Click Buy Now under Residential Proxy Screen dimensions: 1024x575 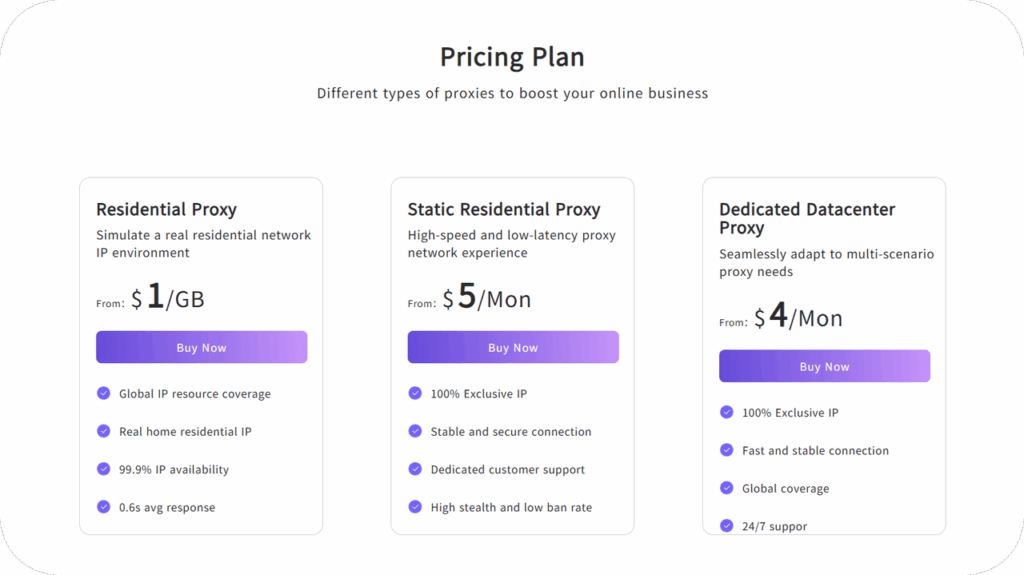coord(201,347)
